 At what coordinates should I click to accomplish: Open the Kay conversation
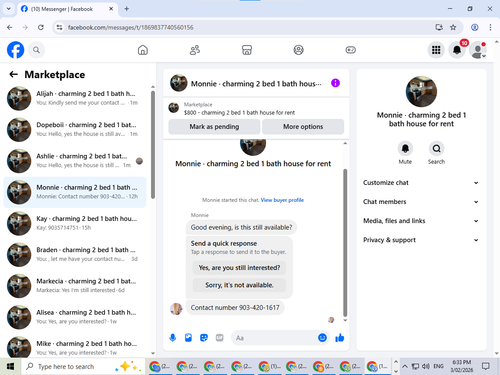tap(75, 223)
